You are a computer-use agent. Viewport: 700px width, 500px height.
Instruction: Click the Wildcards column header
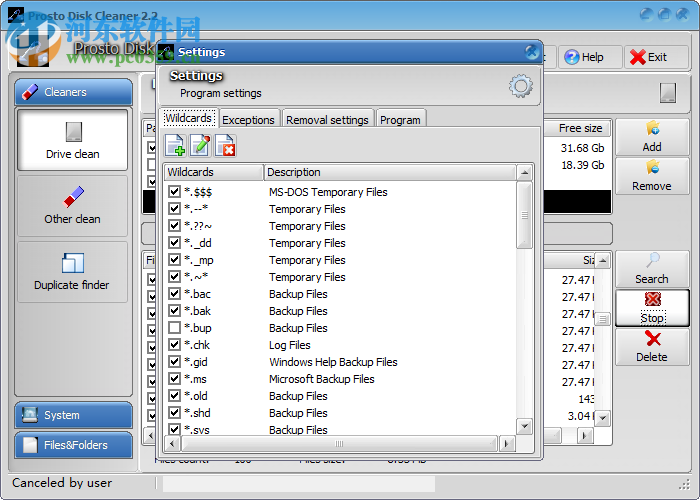click(x=213, y=172)
